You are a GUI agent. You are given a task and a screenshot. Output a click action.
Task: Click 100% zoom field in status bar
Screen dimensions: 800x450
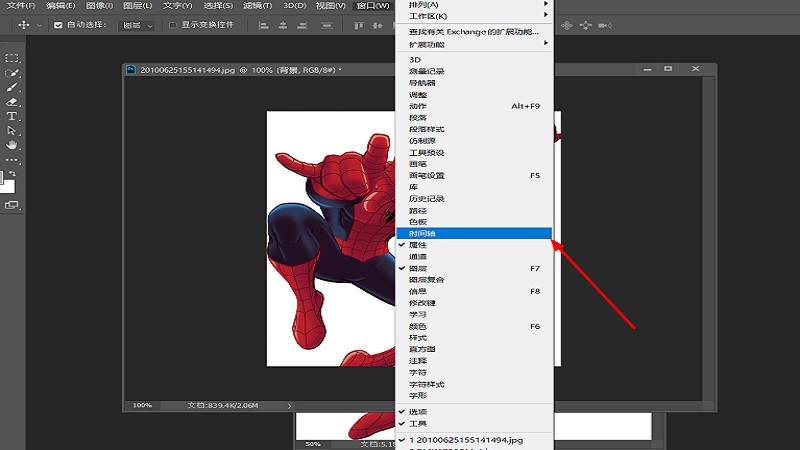point(142,405)
